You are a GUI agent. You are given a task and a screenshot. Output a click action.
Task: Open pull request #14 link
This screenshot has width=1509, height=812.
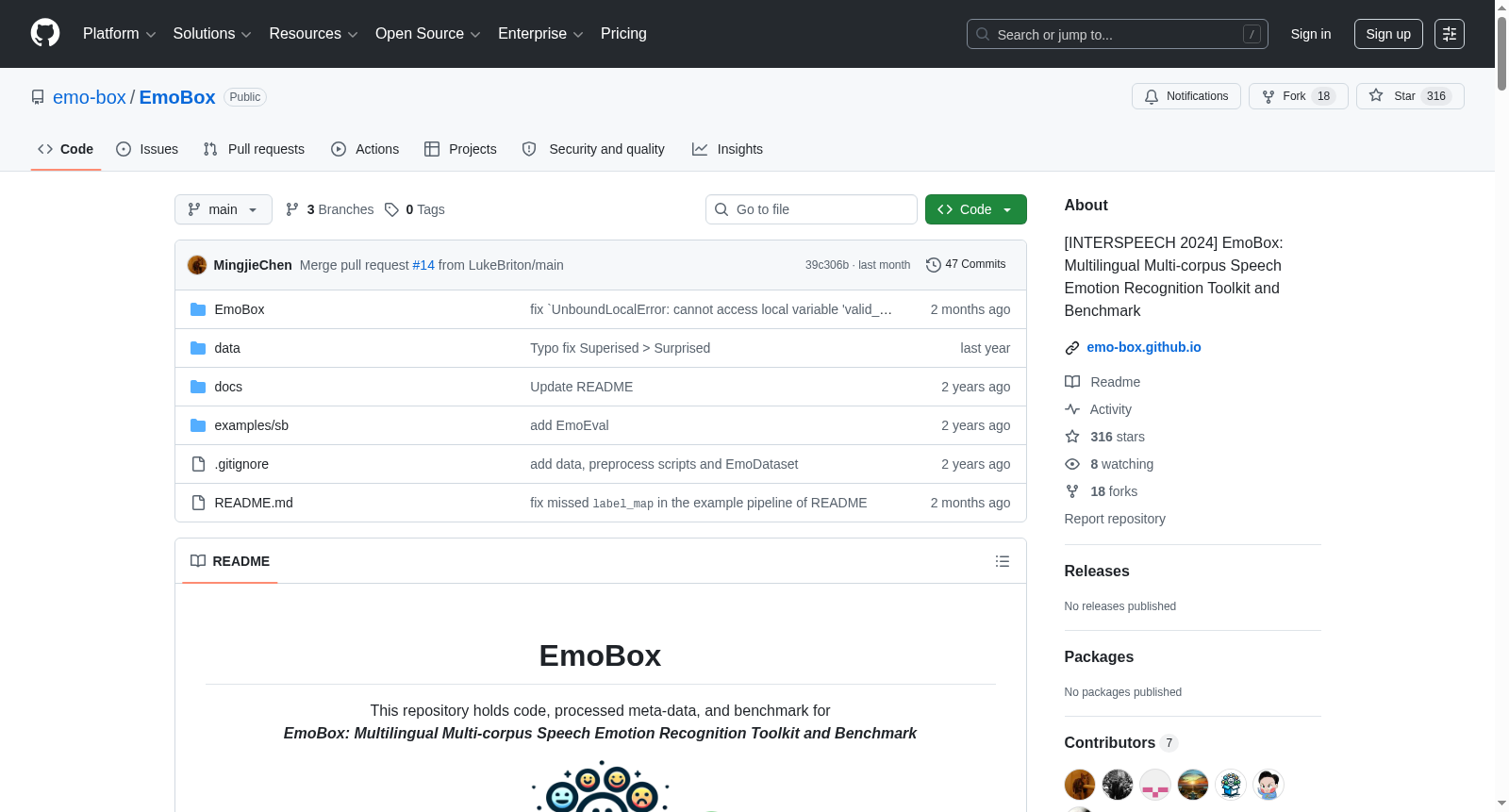point(423,265)
